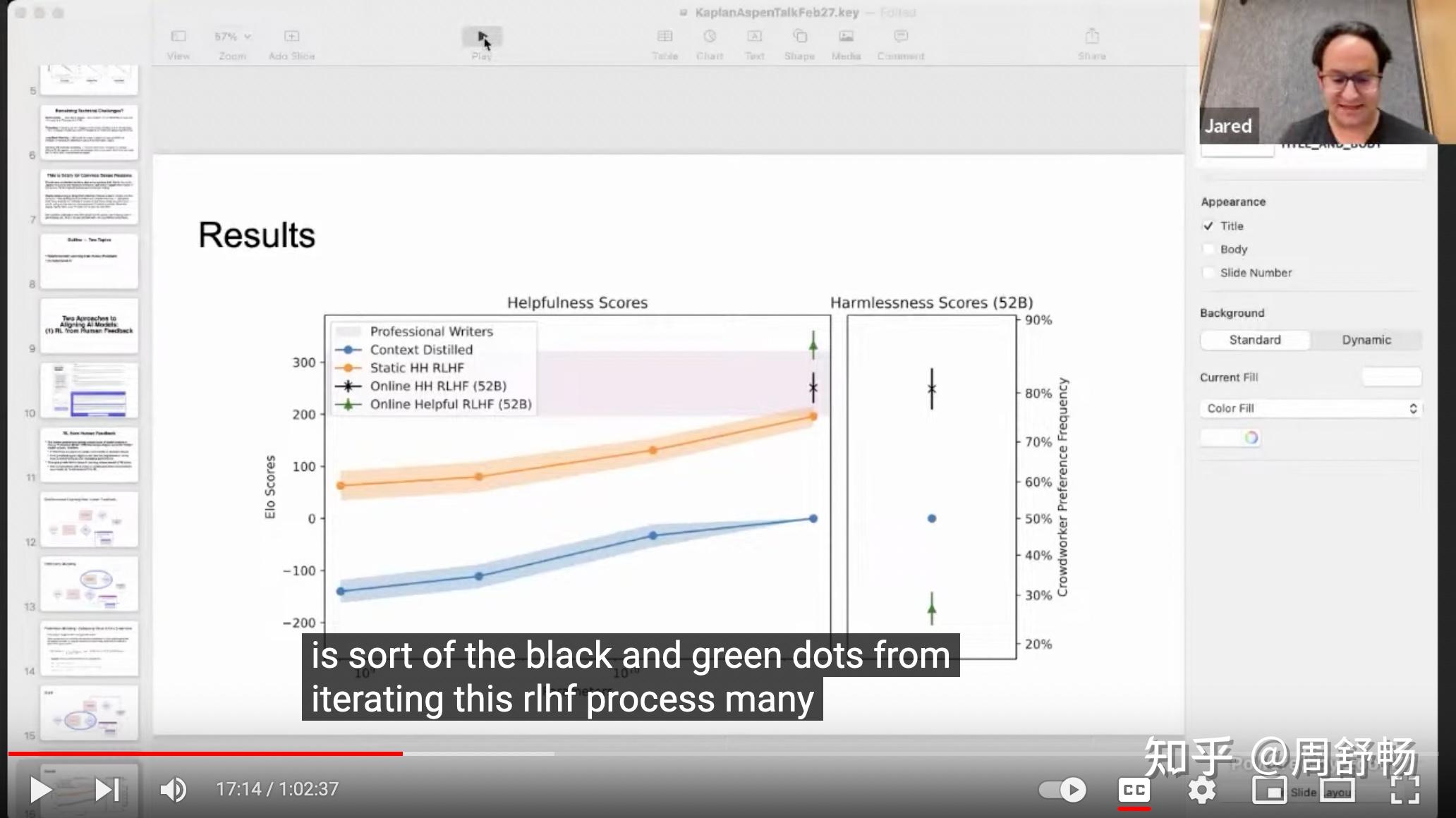Click the Table toolbar icon
1456x818 pixels.
click(x=665, y=37)
